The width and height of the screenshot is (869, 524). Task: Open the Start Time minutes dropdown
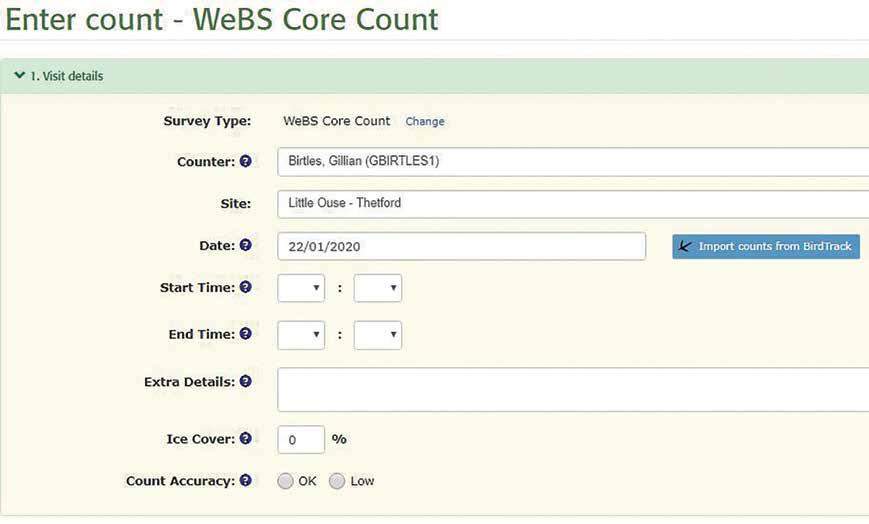(x=378, y=288)
